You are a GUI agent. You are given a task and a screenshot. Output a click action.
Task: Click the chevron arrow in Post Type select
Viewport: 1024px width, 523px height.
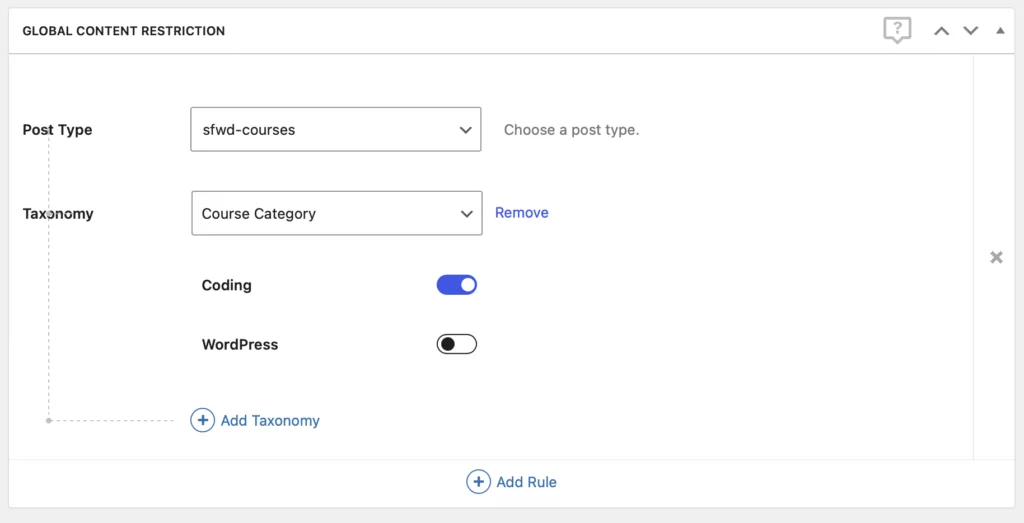pos(465,129)
